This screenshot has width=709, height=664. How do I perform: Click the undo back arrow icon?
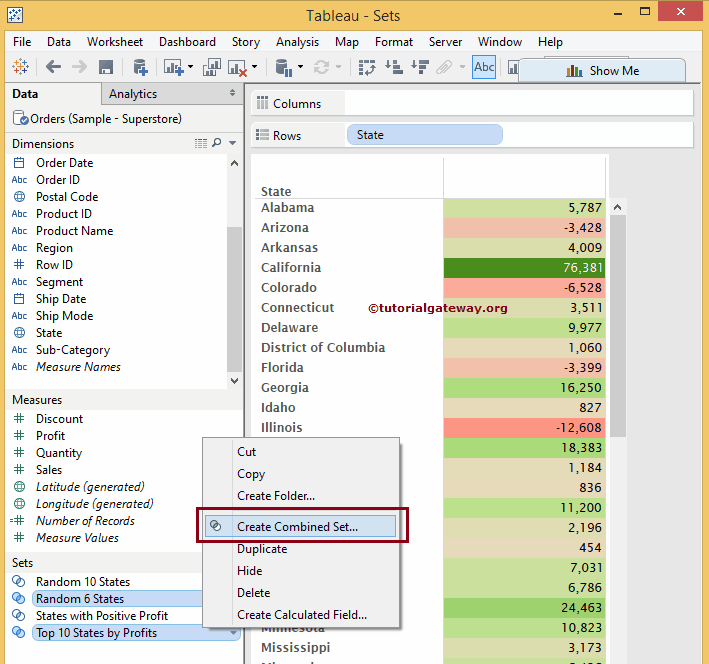[53, 67]
